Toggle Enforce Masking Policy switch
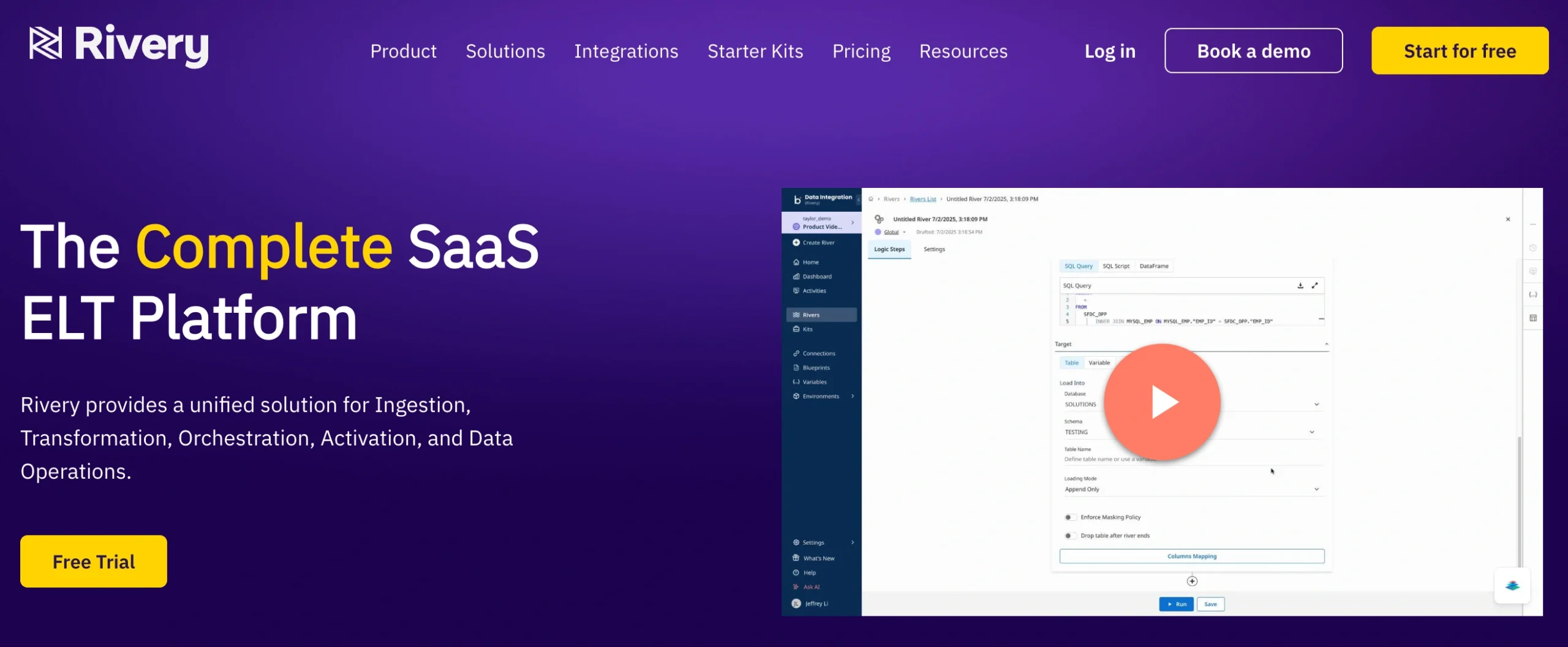 (x=1069, y=517)
